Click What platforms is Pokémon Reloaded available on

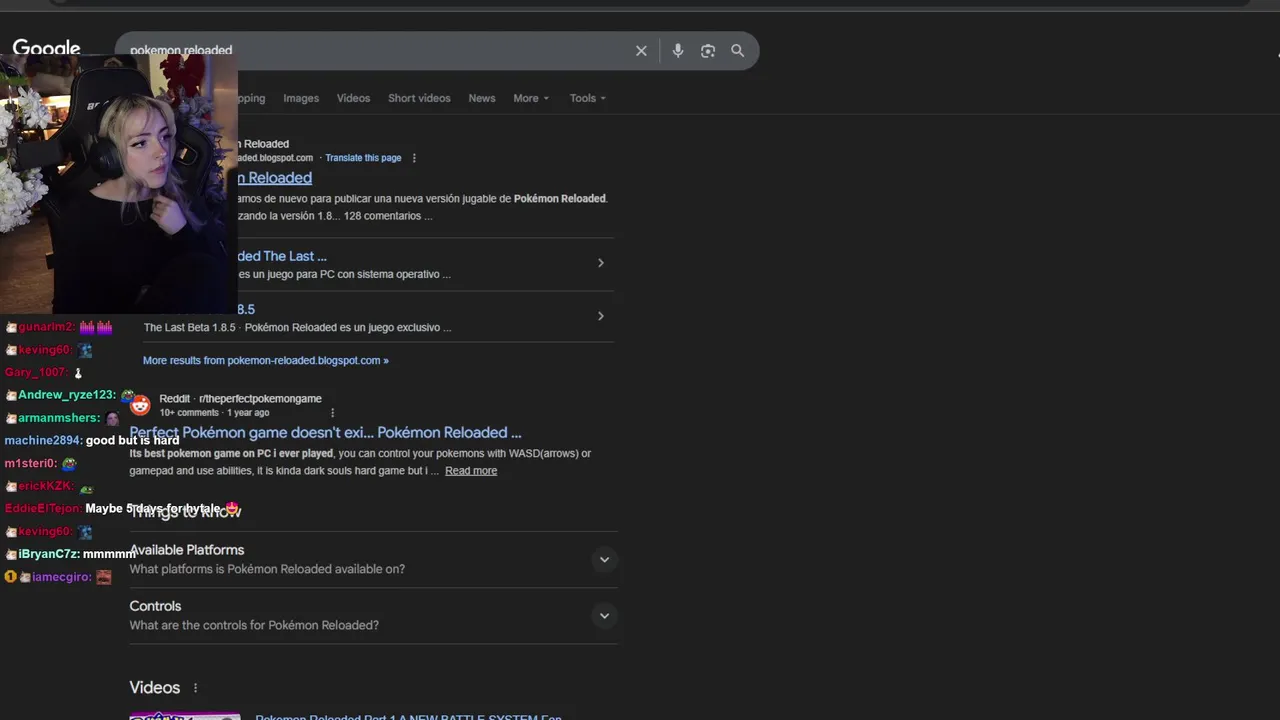tap(267, 569)
